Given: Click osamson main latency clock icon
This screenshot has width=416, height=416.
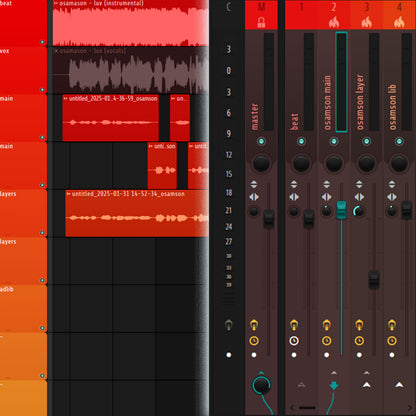Looking at the screenshot, I should point(326,341).
